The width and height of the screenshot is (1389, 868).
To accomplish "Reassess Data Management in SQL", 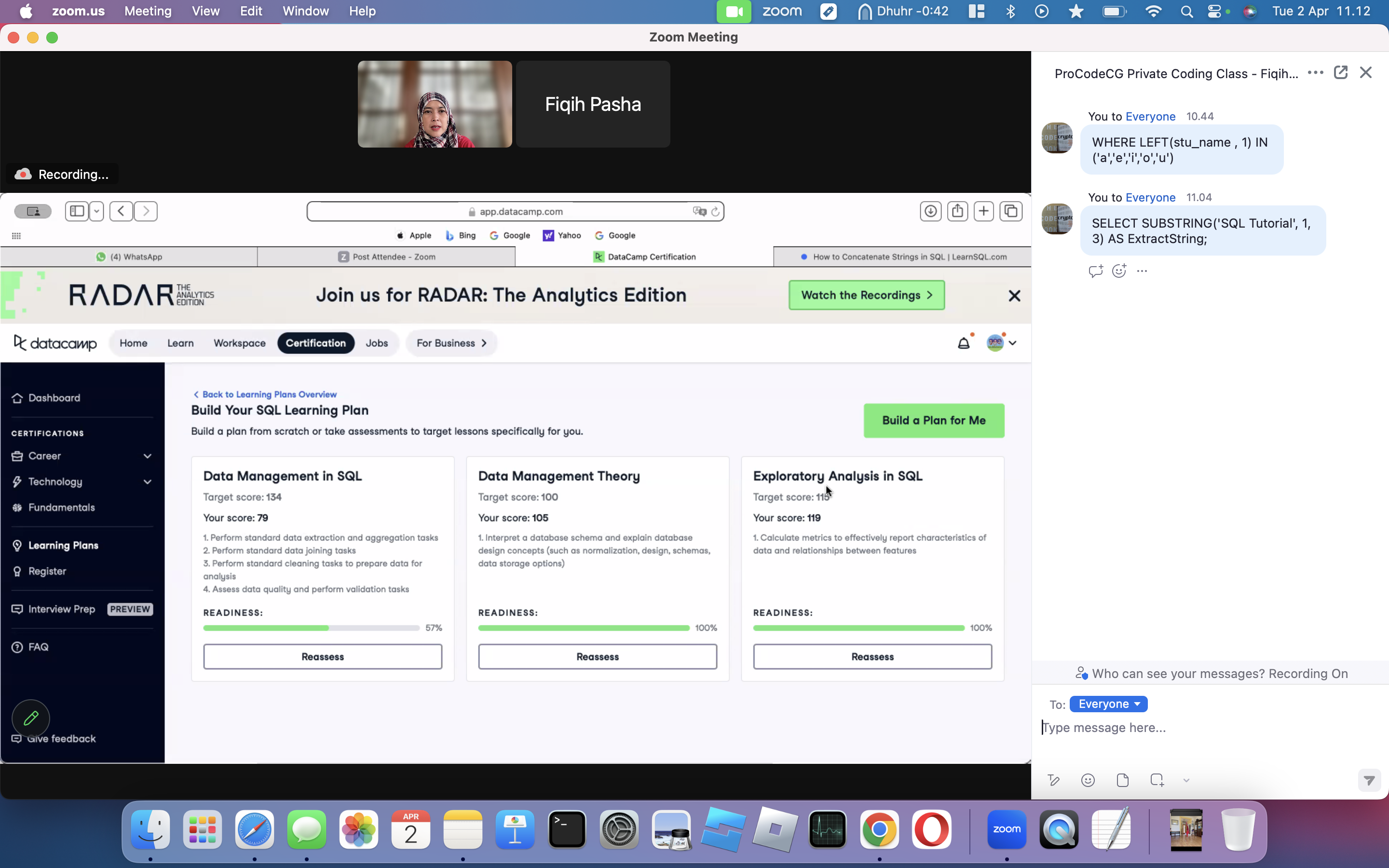I will click(323, 656).
